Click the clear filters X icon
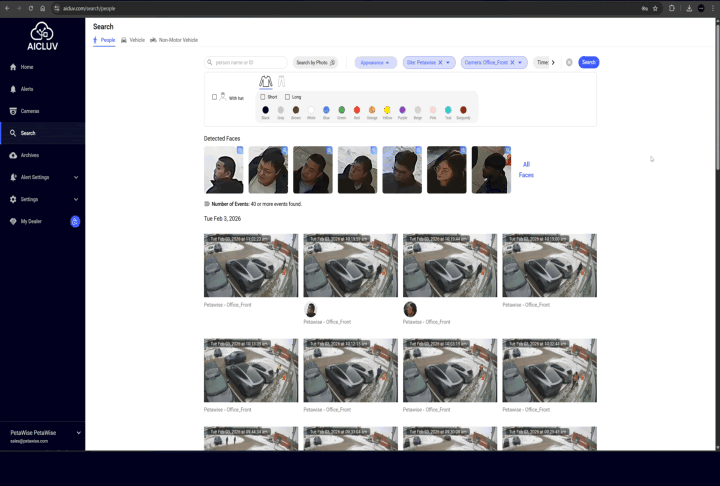Viewport: 720px width, 486px height. click(x=569, y=62)
